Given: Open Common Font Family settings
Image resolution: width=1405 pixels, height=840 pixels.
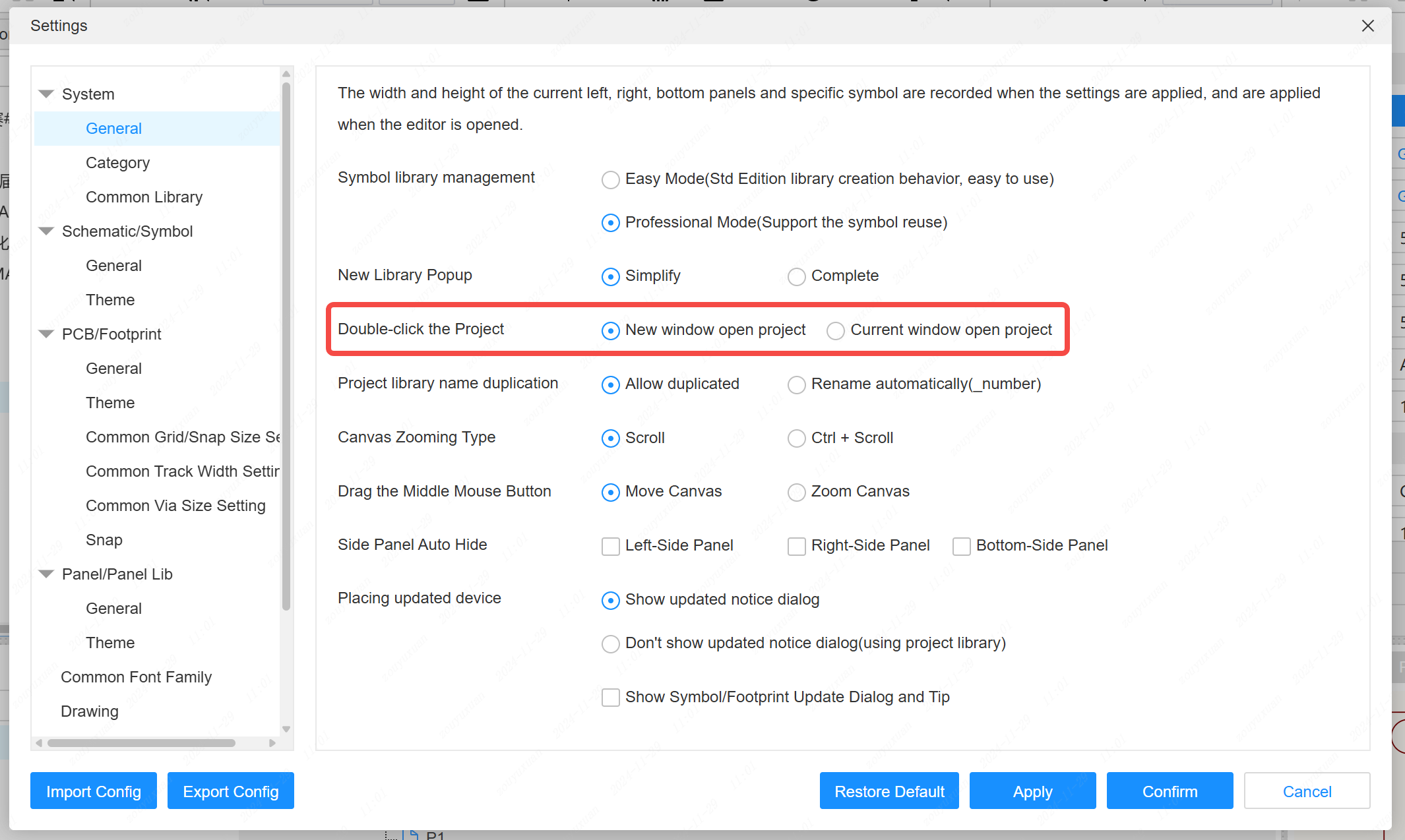Looking at the screenshot, I should (x=136, y=677).
